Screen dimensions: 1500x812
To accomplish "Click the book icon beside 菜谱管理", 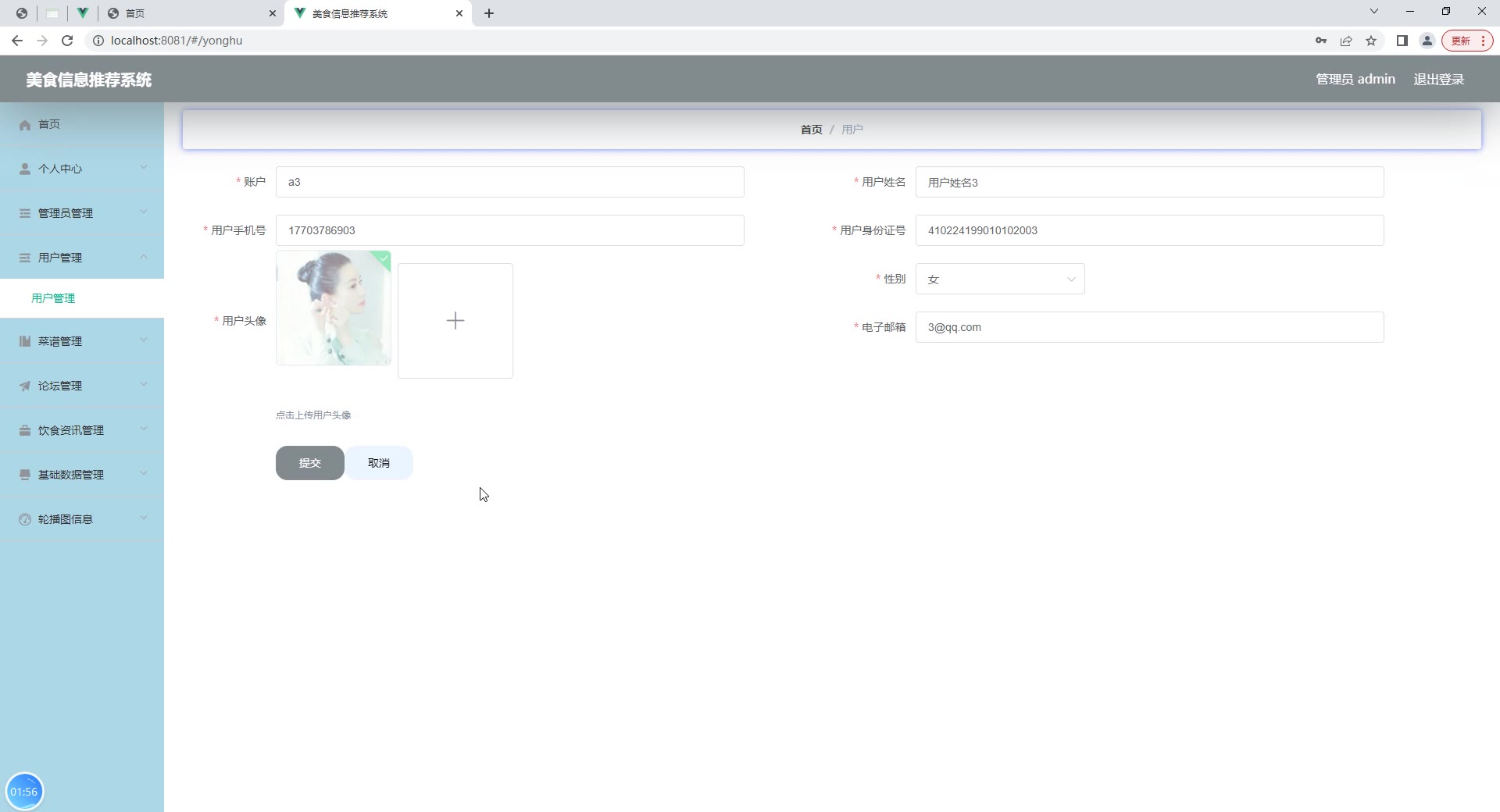I will (25, 341).
